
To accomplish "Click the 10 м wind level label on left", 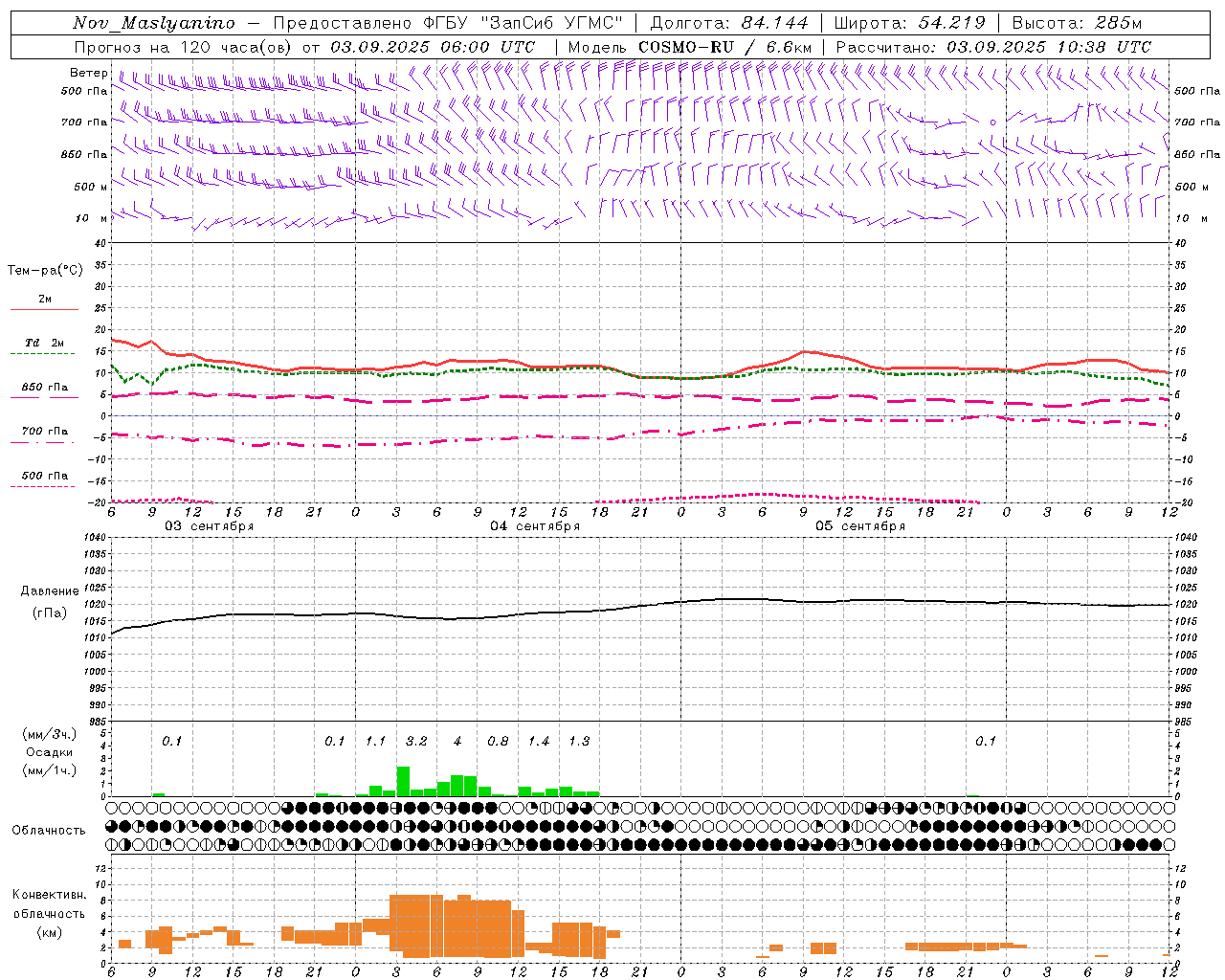I will click(91, 218).
